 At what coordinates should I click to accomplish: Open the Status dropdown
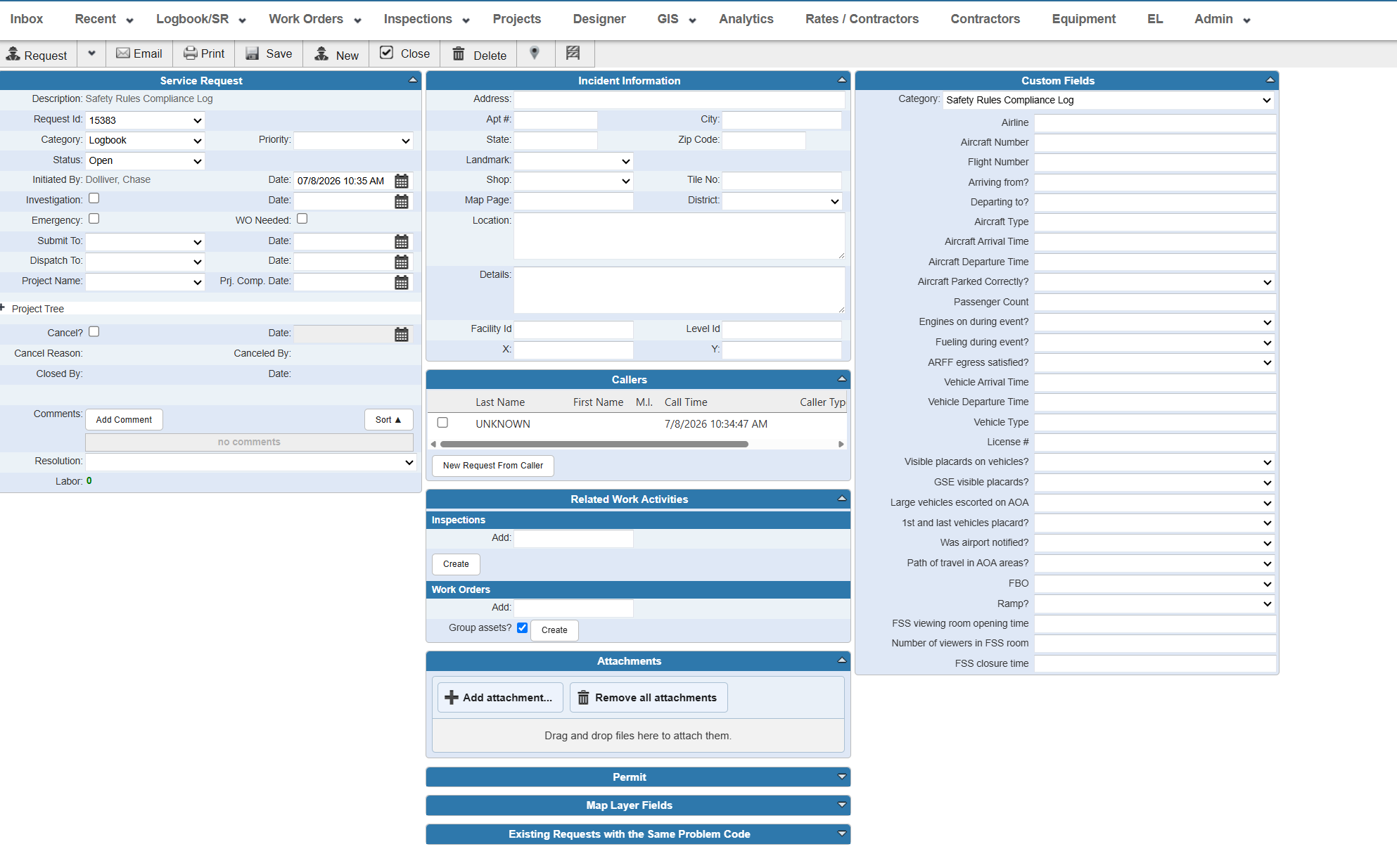(x=145, y=161)
